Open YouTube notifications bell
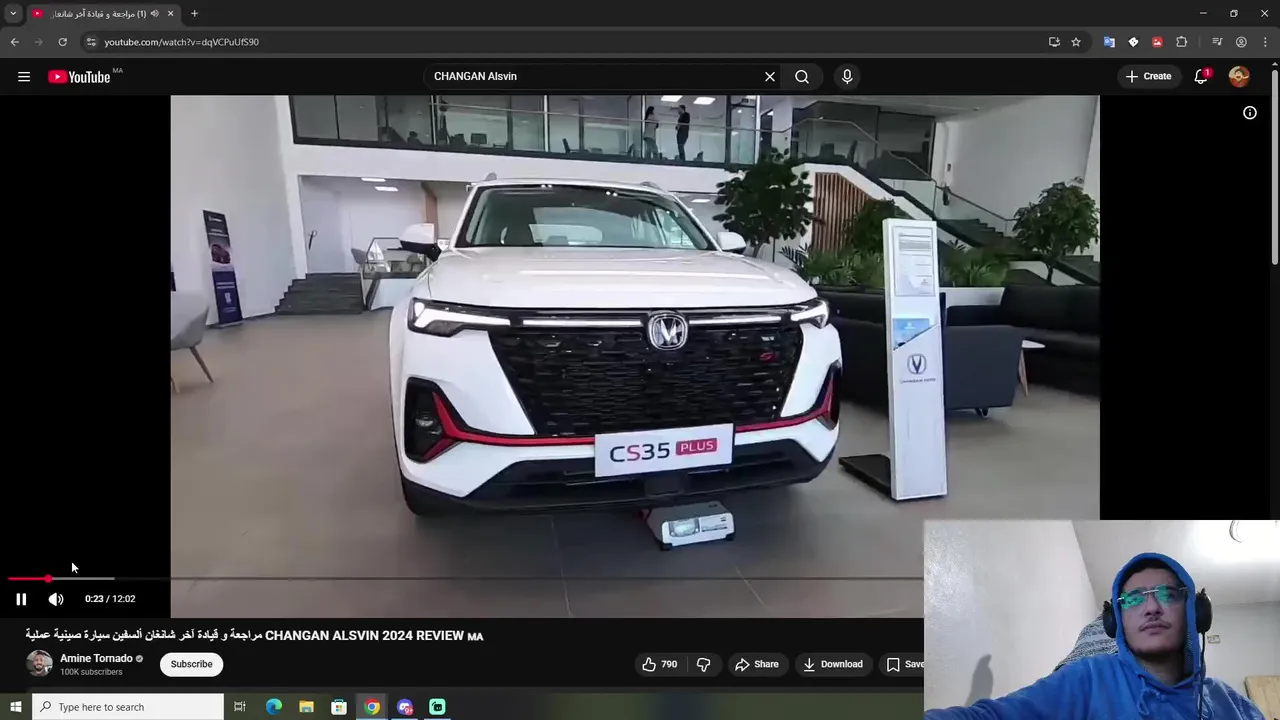 [1201, 76]
